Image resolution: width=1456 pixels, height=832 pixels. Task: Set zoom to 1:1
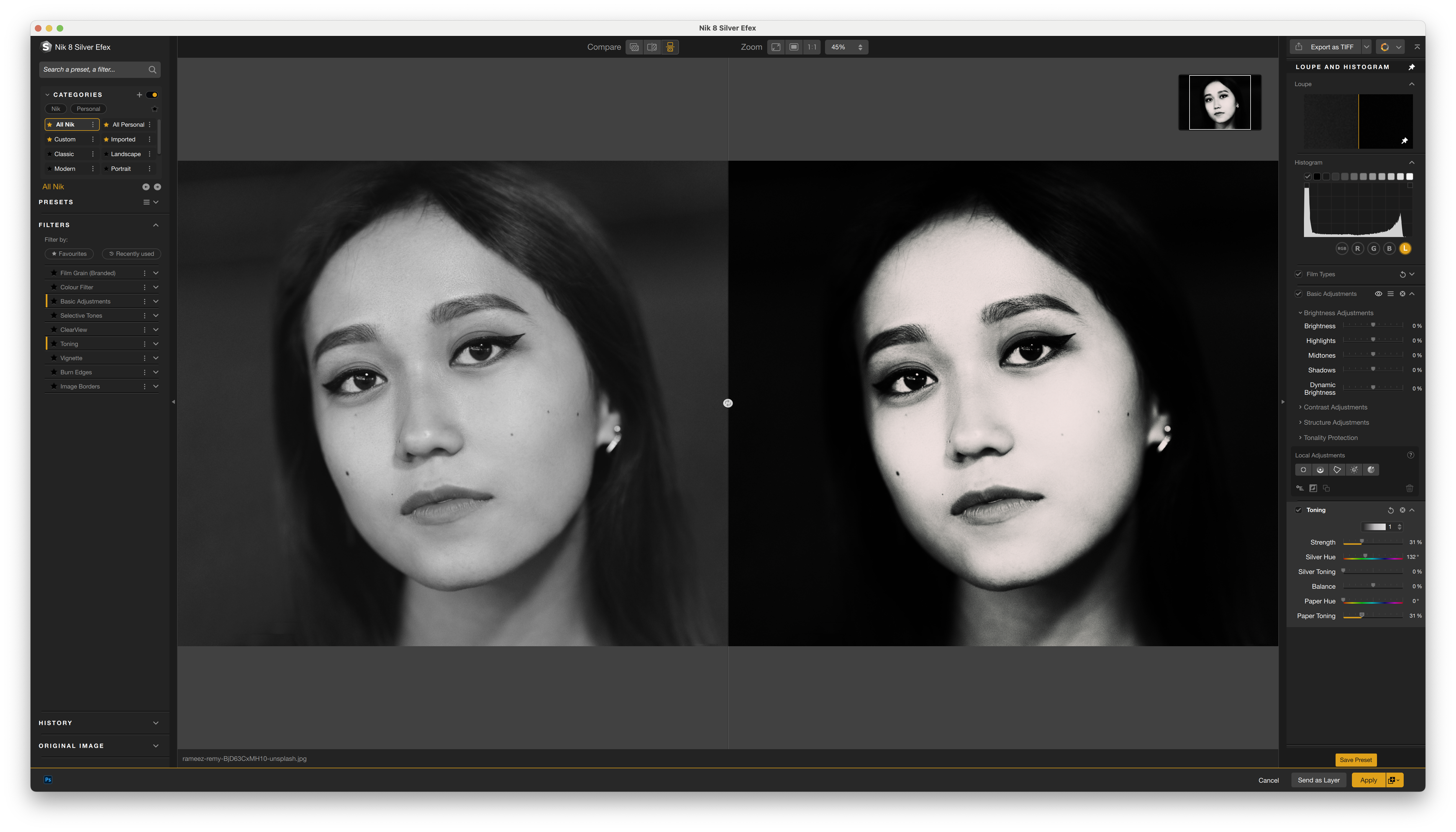(812, 47)
